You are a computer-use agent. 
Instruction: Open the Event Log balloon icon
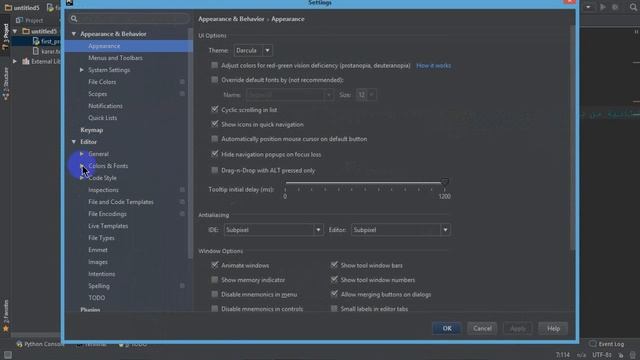[593, 344]
